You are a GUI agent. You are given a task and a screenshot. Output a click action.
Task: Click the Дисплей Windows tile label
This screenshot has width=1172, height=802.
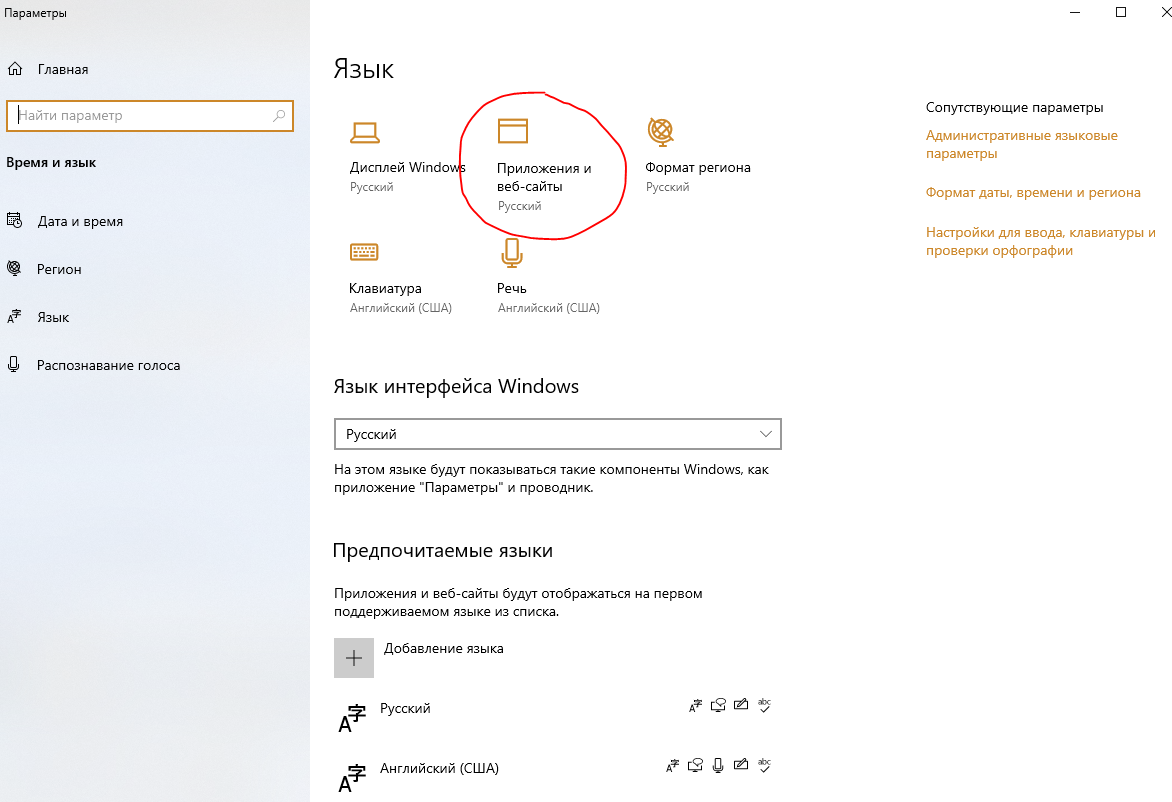(x=407, y=167)
